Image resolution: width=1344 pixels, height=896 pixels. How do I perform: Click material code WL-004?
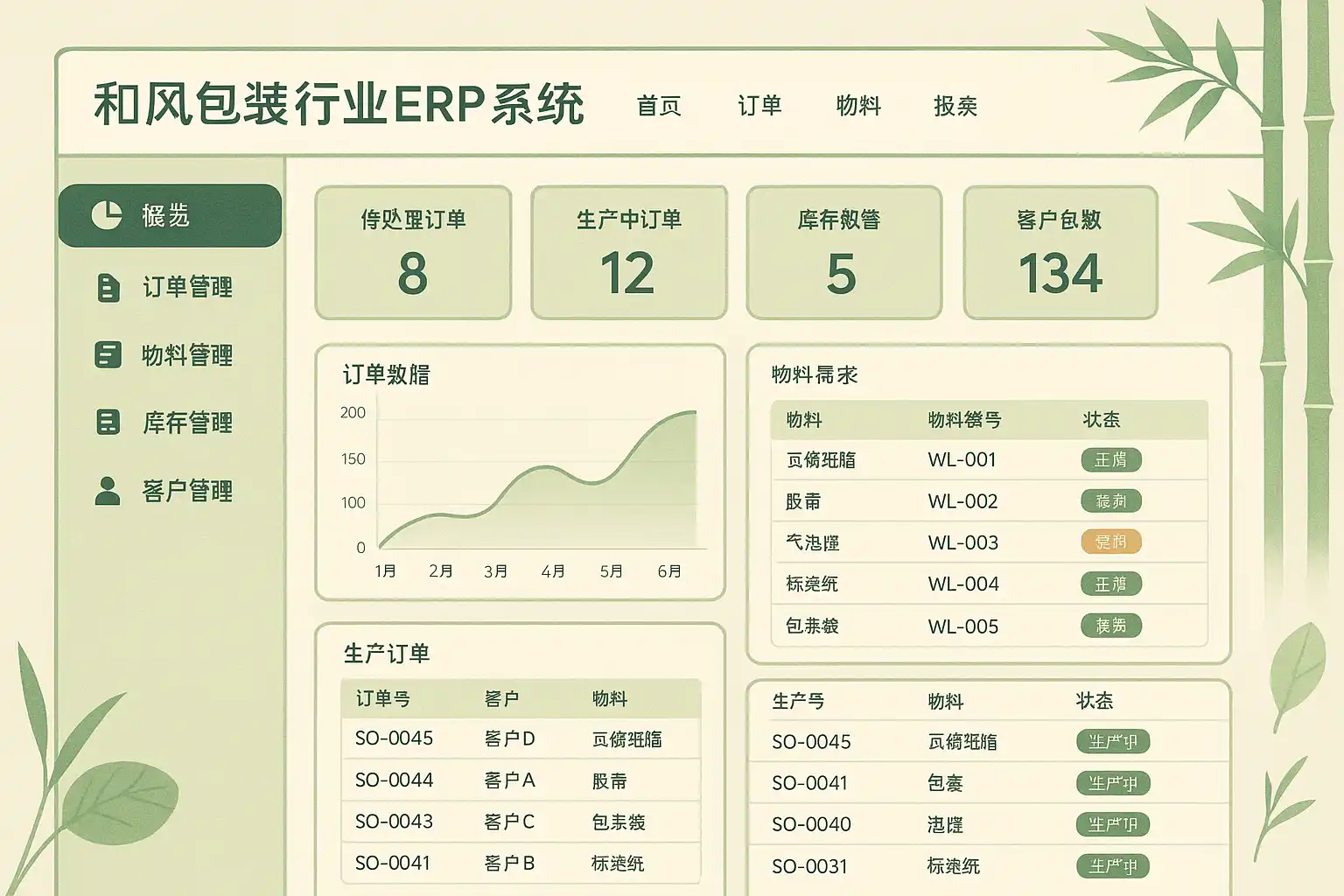[963, 584]
